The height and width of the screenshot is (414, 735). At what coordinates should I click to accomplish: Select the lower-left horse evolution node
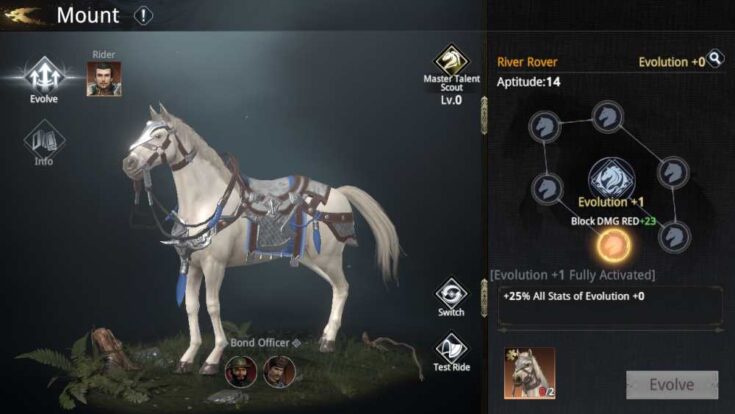(547, 188)
